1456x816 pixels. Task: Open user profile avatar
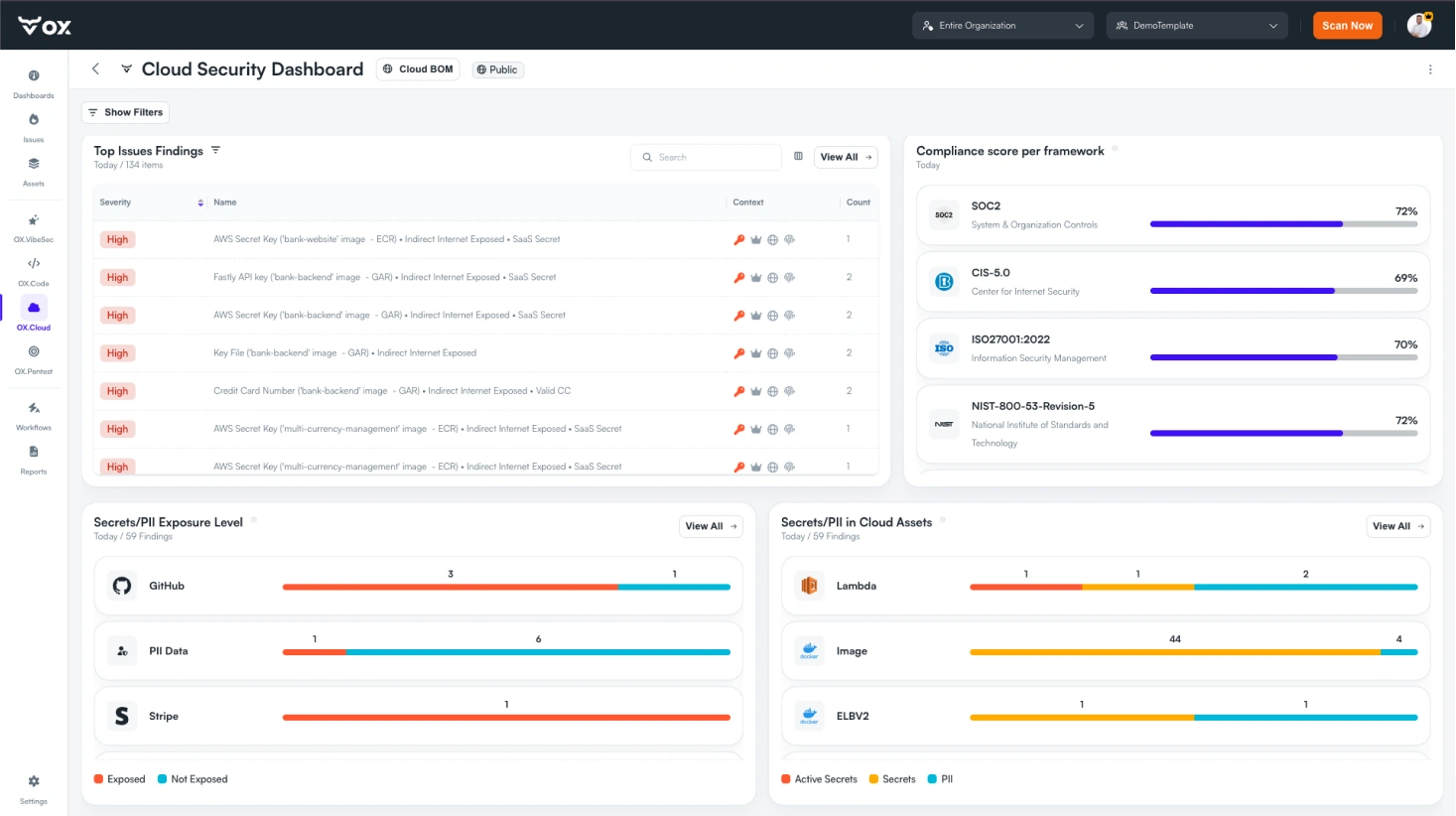[x=1419, y=25]
